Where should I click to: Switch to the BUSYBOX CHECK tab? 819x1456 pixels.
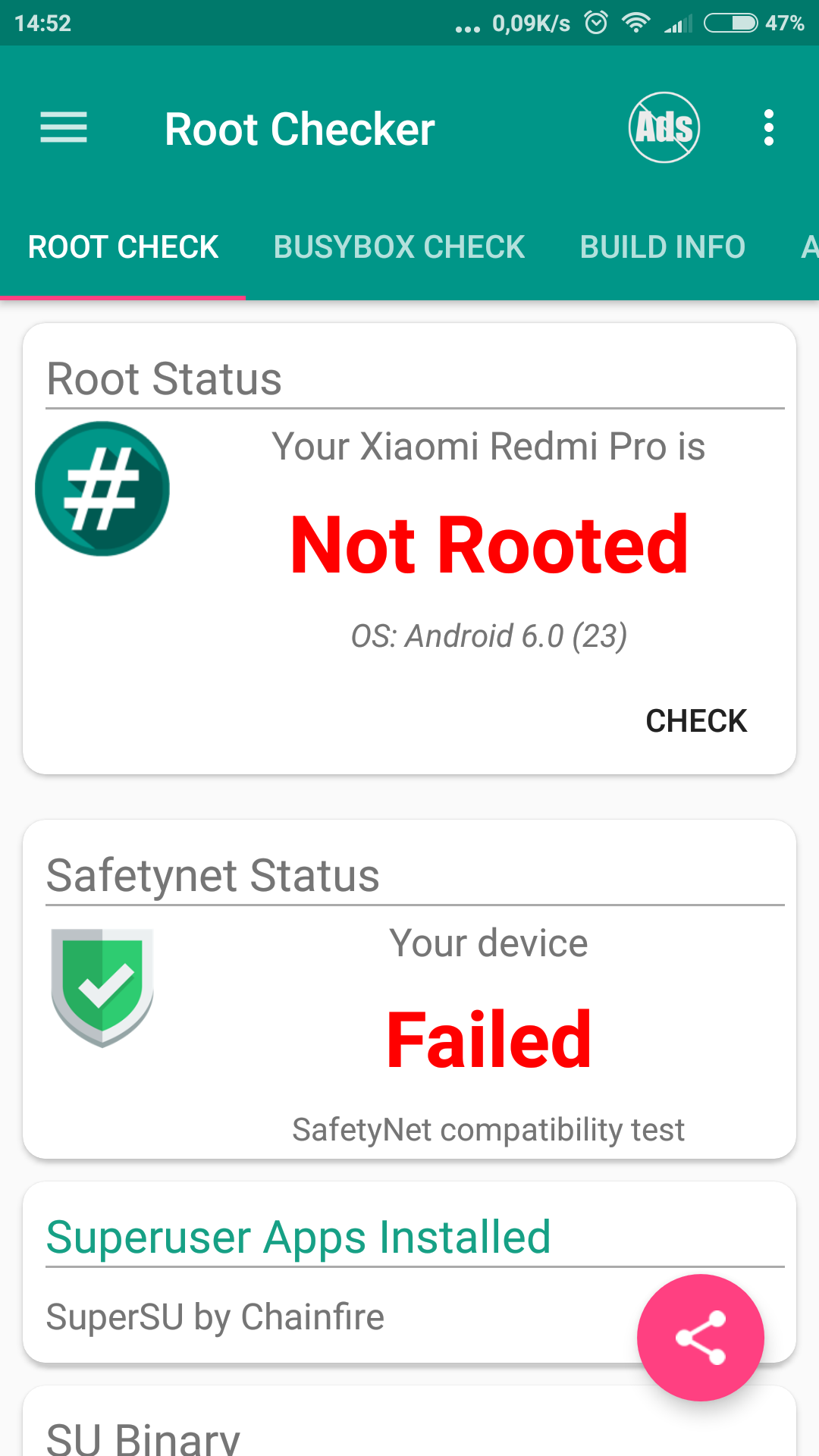pyautogui.click(x=399, y=247)
